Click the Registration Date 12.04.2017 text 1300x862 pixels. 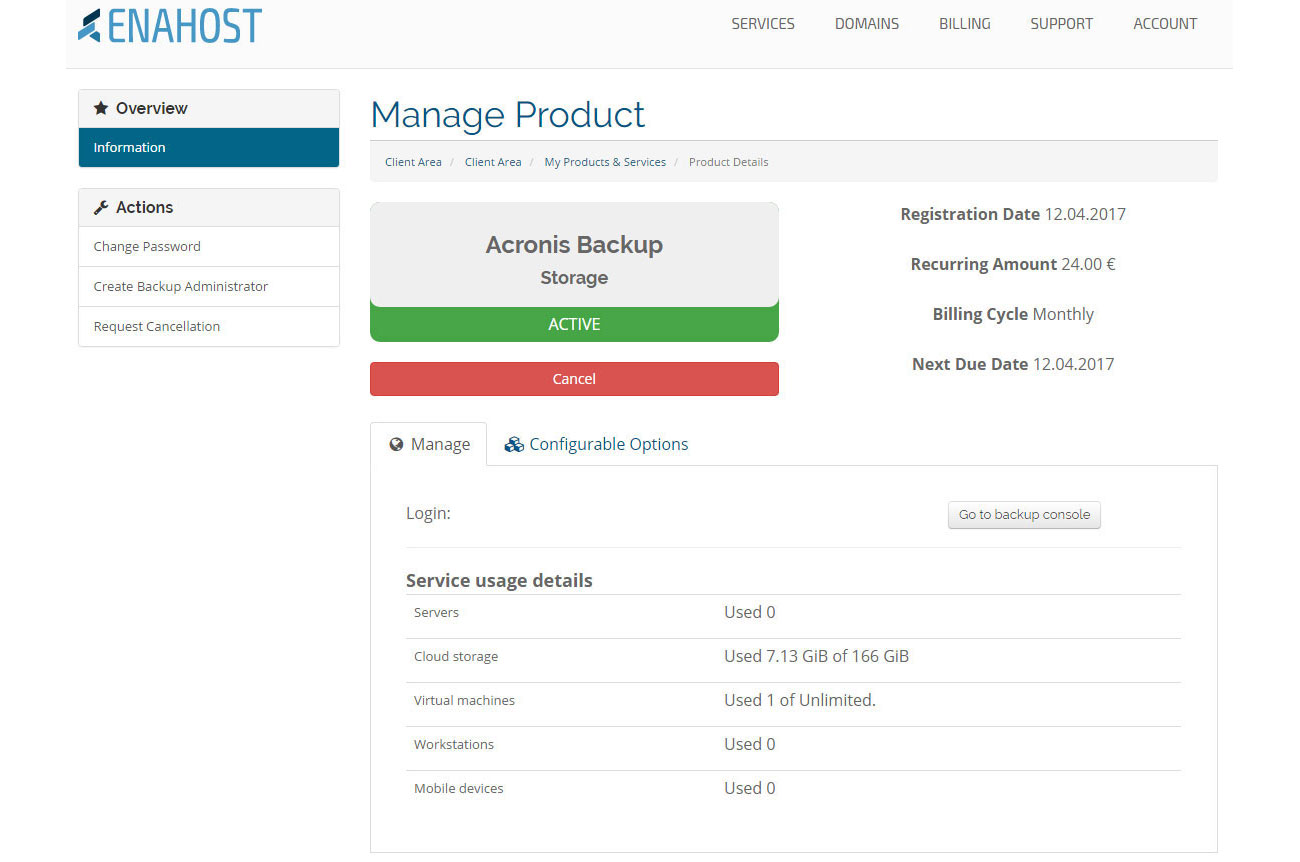pos(1013,214)
